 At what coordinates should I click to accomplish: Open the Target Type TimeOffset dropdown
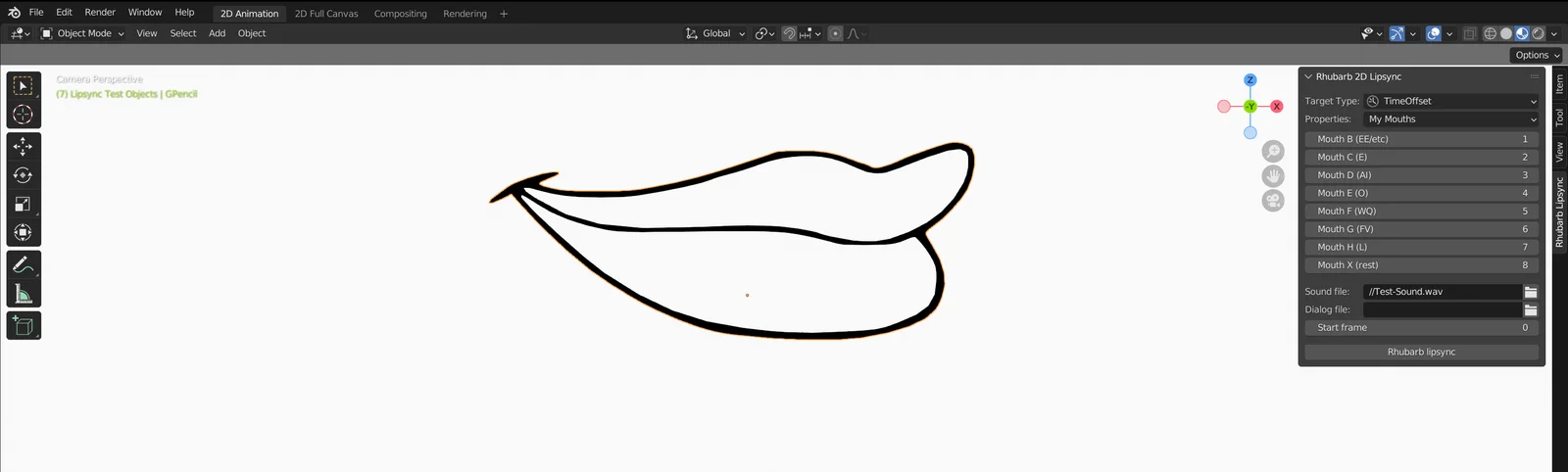[x=1450, y=101]
